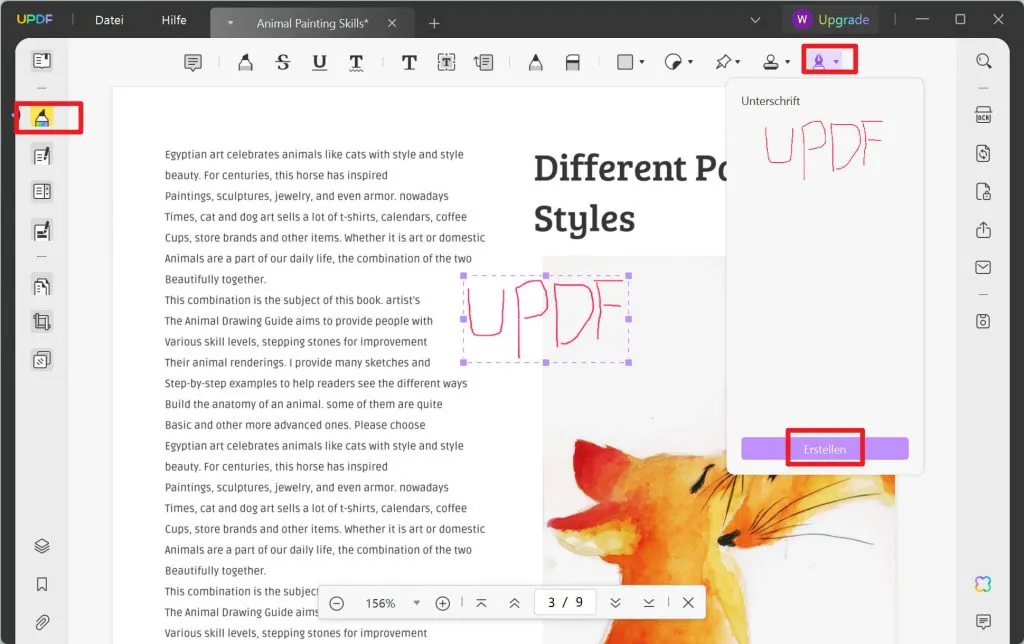Image resolution: width=1024 pixels, height=644 pixels.
Task: Open the Datei menu
Action: 109,20
